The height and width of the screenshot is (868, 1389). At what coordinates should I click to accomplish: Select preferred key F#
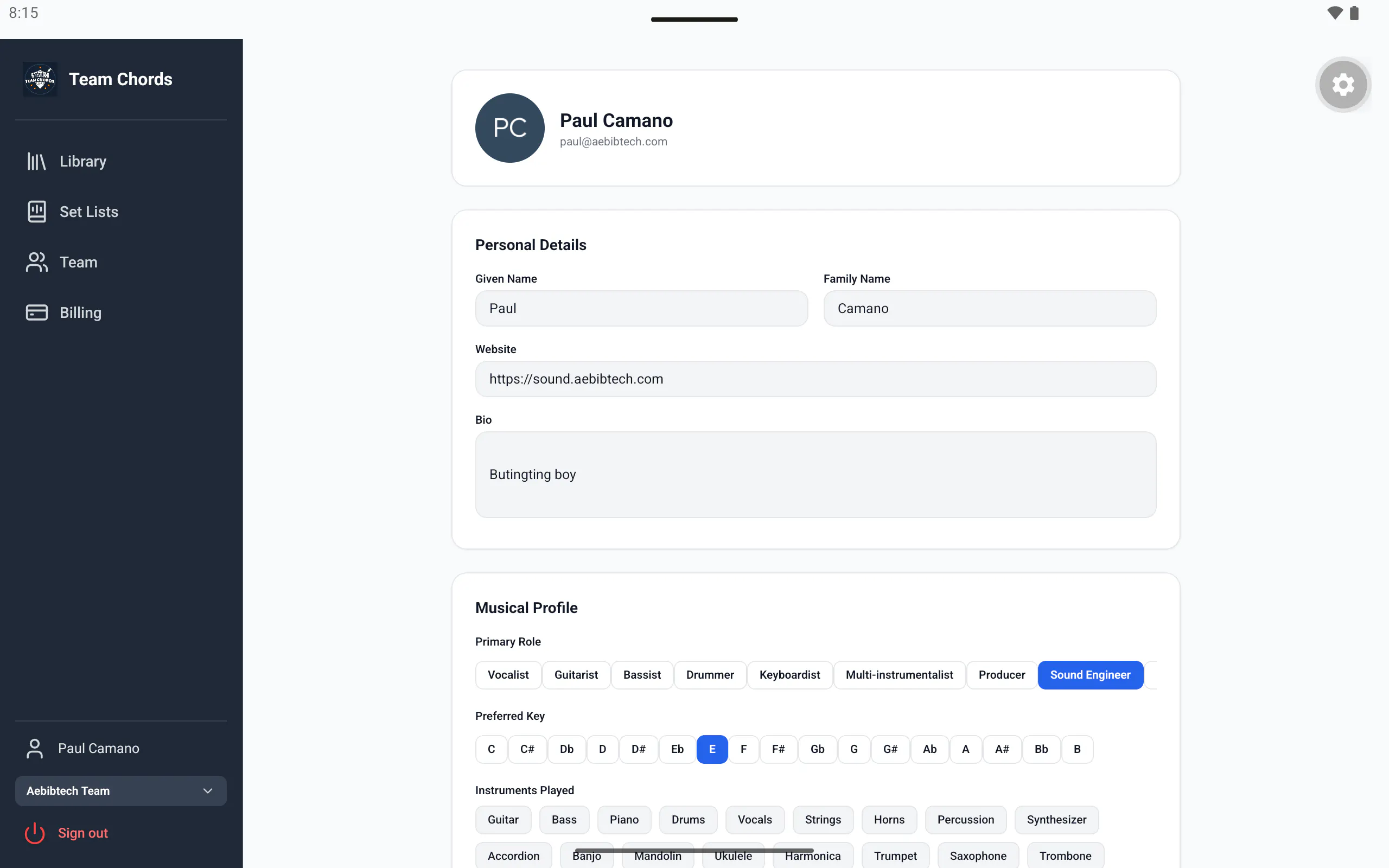click(778, 749)
